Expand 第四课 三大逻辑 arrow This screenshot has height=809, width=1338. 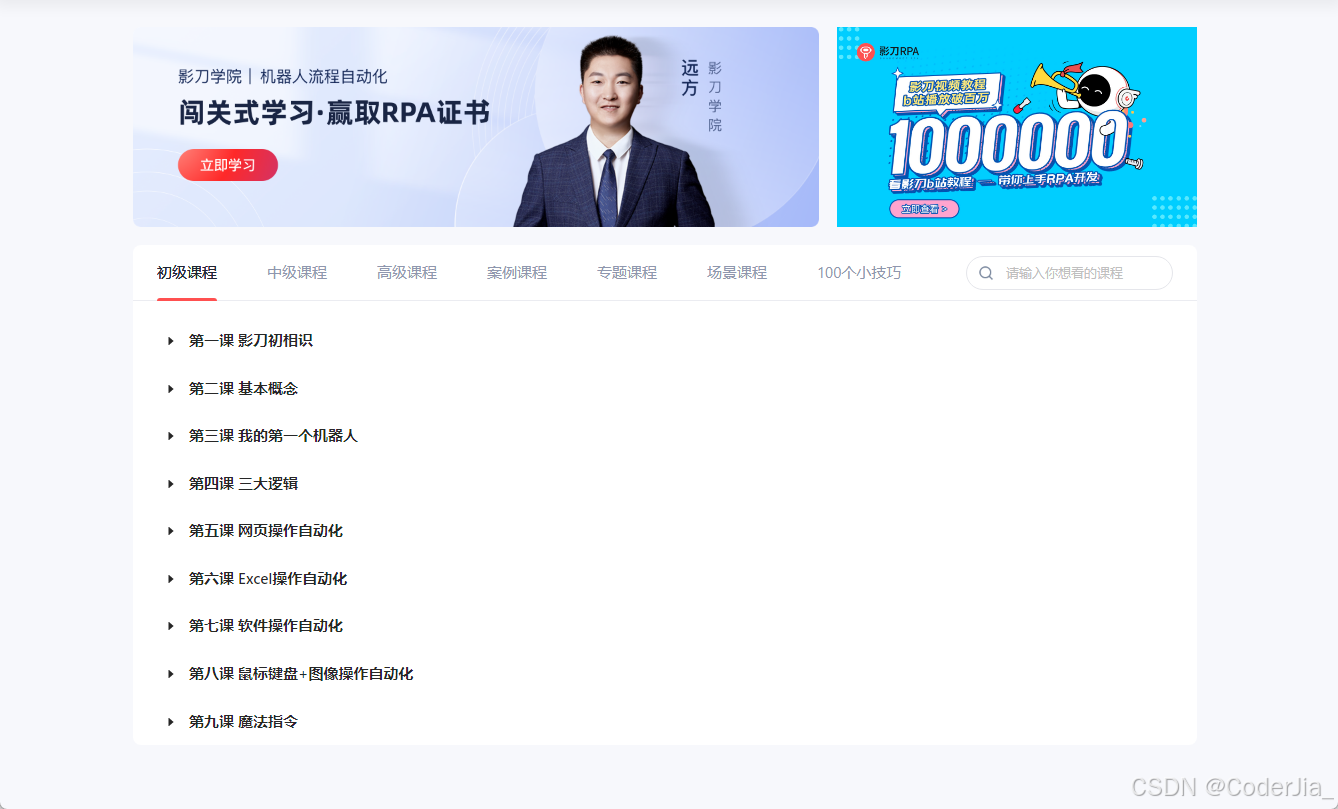point(171,484)
